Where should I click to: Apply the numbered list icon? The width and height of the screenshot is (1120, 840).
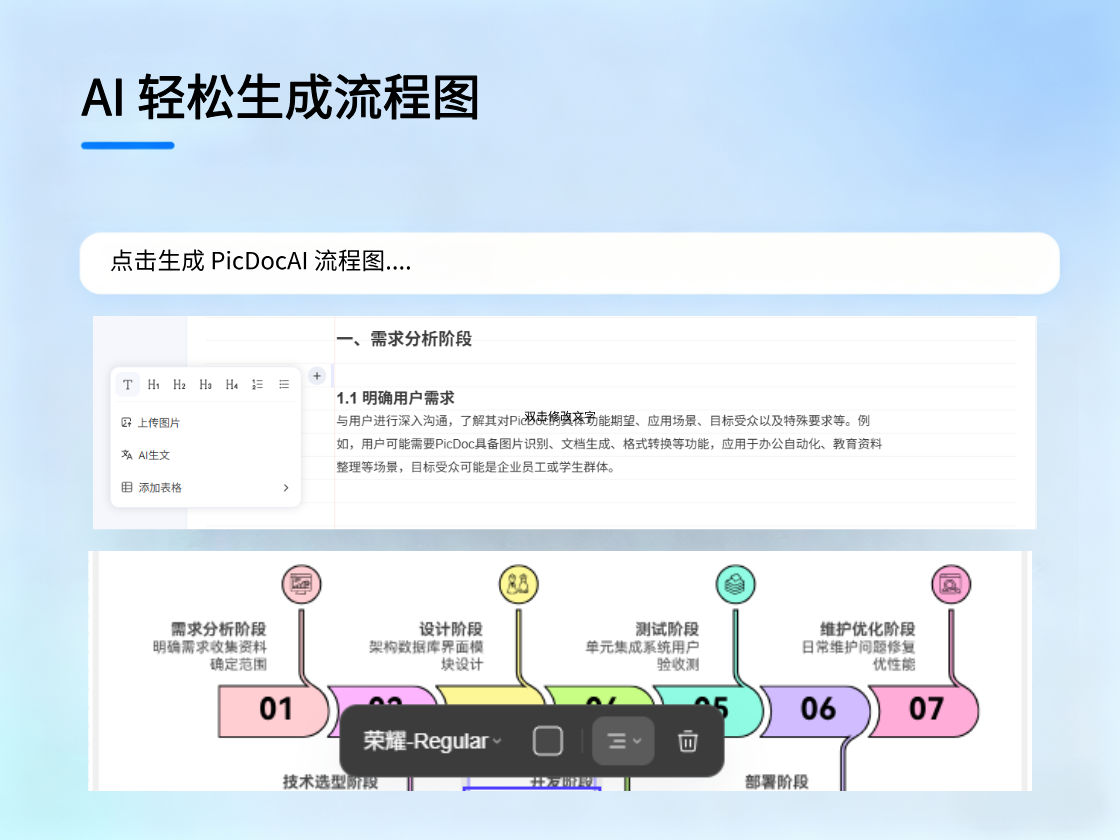tap(257, 385)
